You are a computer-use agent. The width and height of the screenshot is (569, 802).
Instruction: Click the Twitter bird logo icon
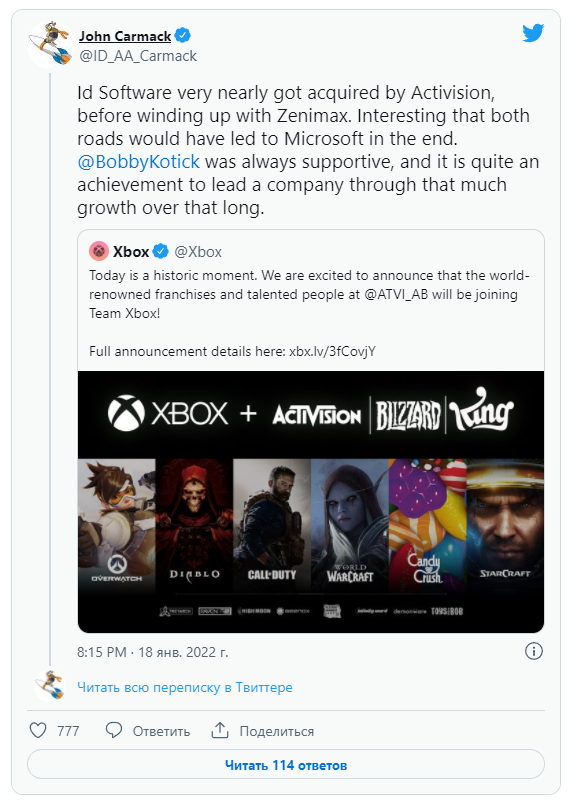tap(533, 33)
